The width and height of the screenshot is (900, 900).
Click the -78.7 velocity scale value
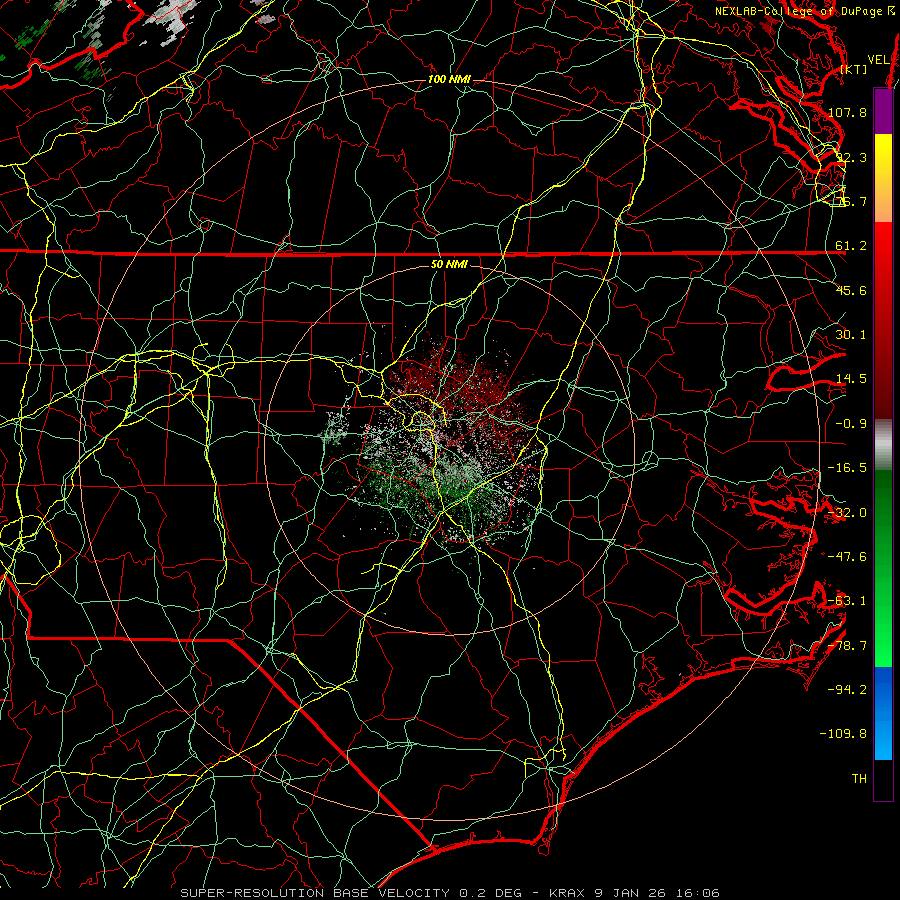(847, 646)
